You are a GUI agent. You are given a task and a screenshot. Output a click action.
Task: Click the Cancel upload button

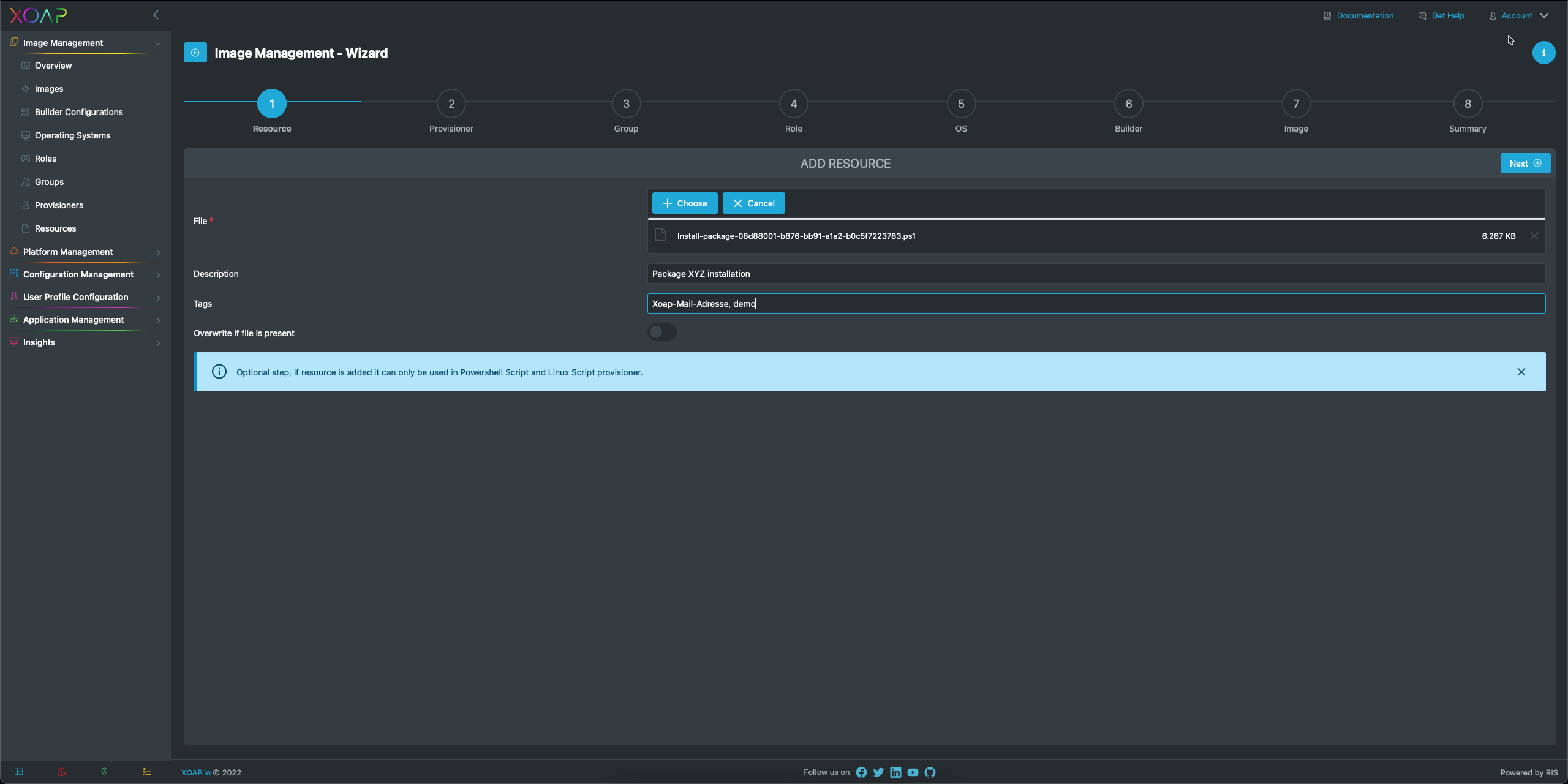click(753, 203)
